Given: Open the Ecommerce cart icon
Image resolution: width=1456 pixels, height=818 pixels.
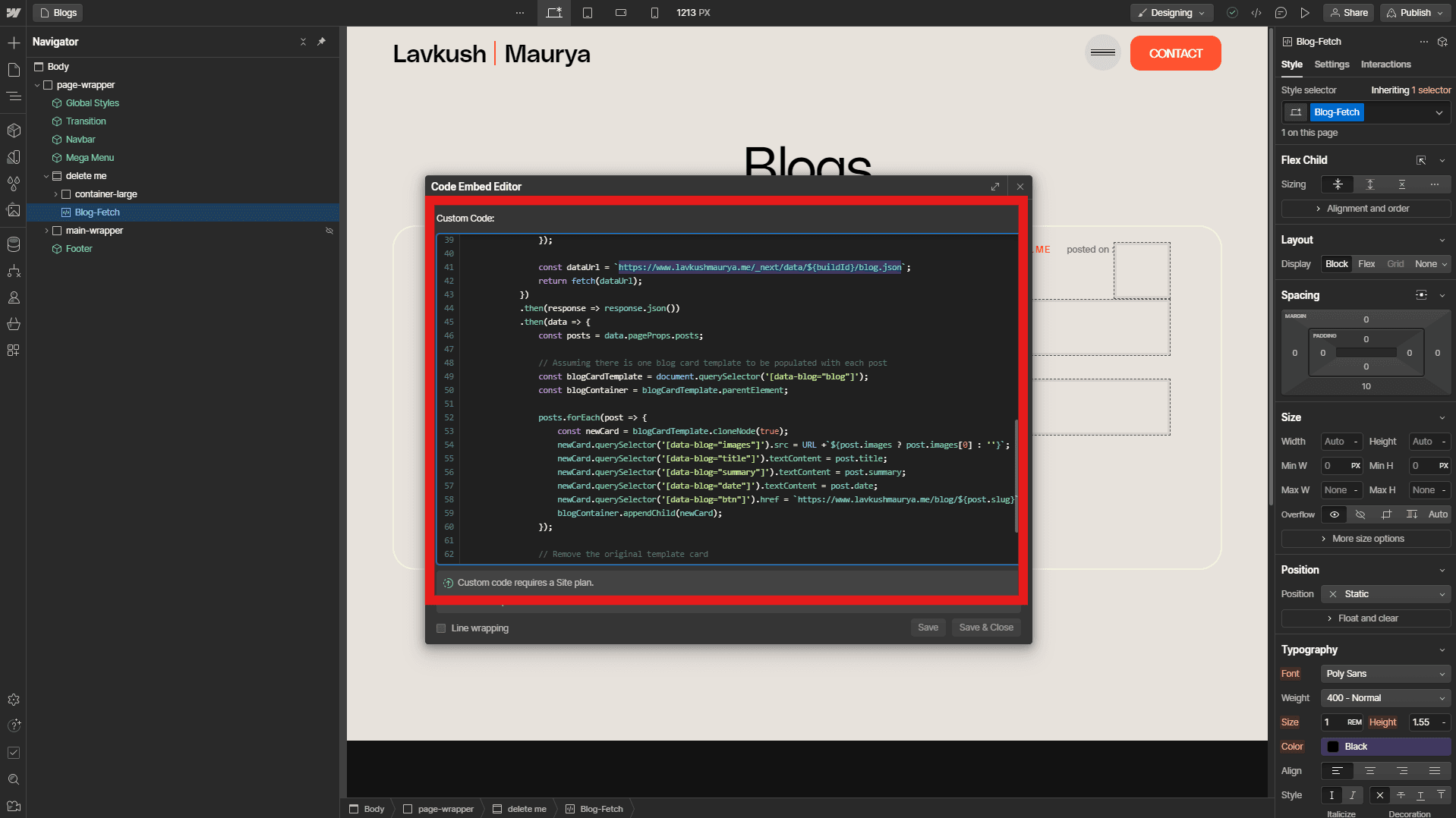Looking at the screenshot, I should (14, 324).
